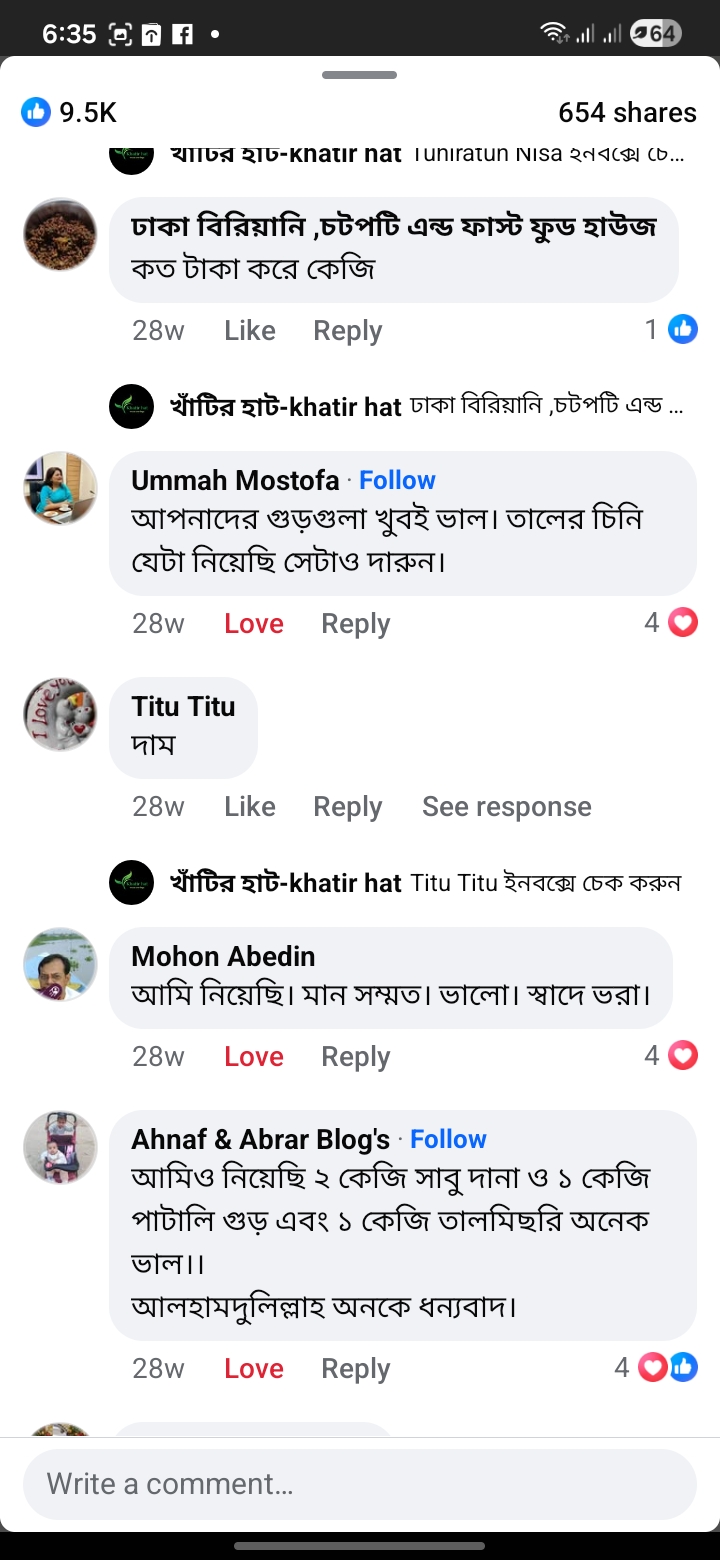This screenshot has width=720, height=1560.
Task: View heart reactions on Mohon Abedin's comment
Action: click(682, 1056)
